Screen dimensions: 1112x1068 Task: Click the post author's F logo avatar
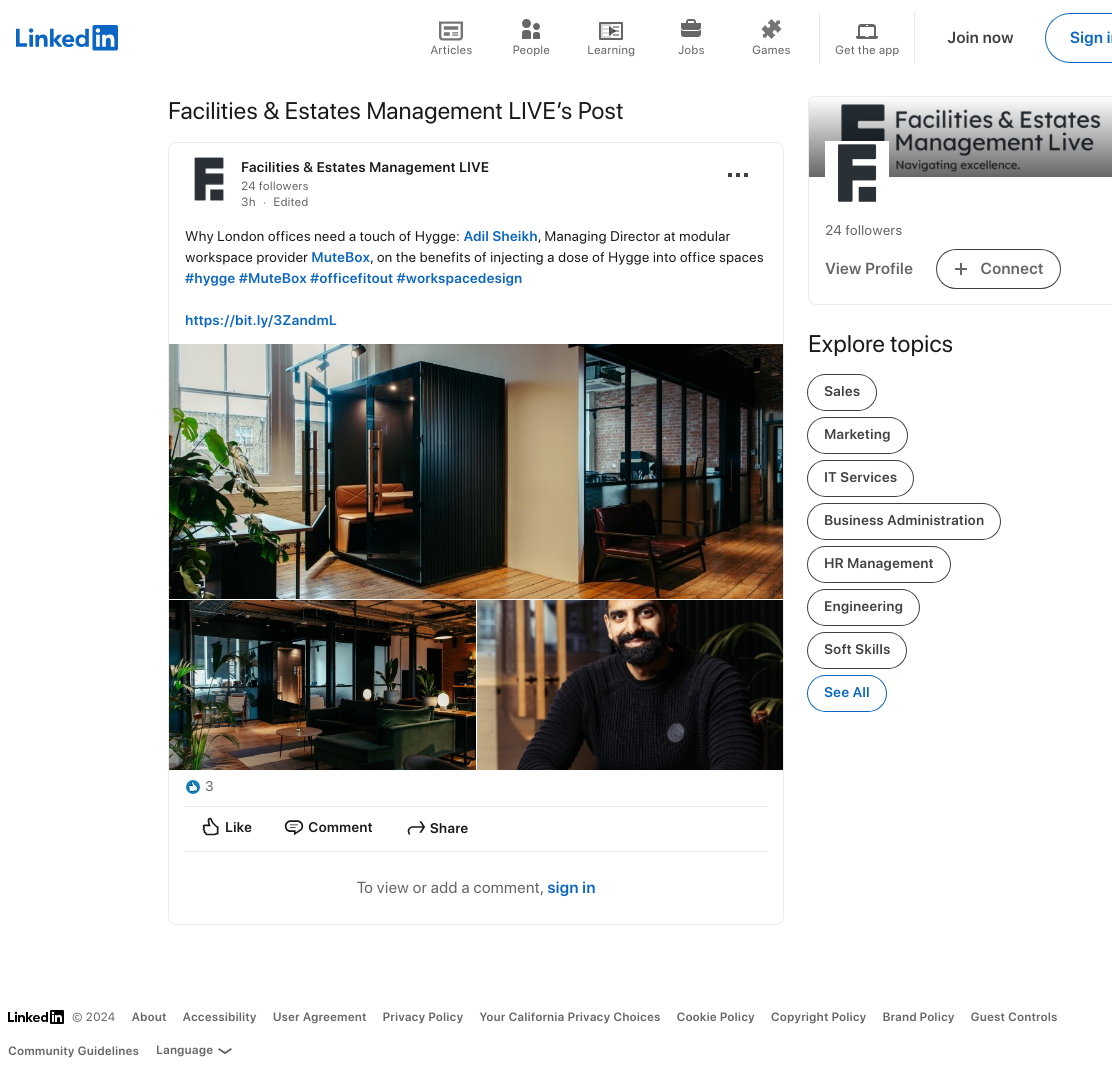(208, 179)
